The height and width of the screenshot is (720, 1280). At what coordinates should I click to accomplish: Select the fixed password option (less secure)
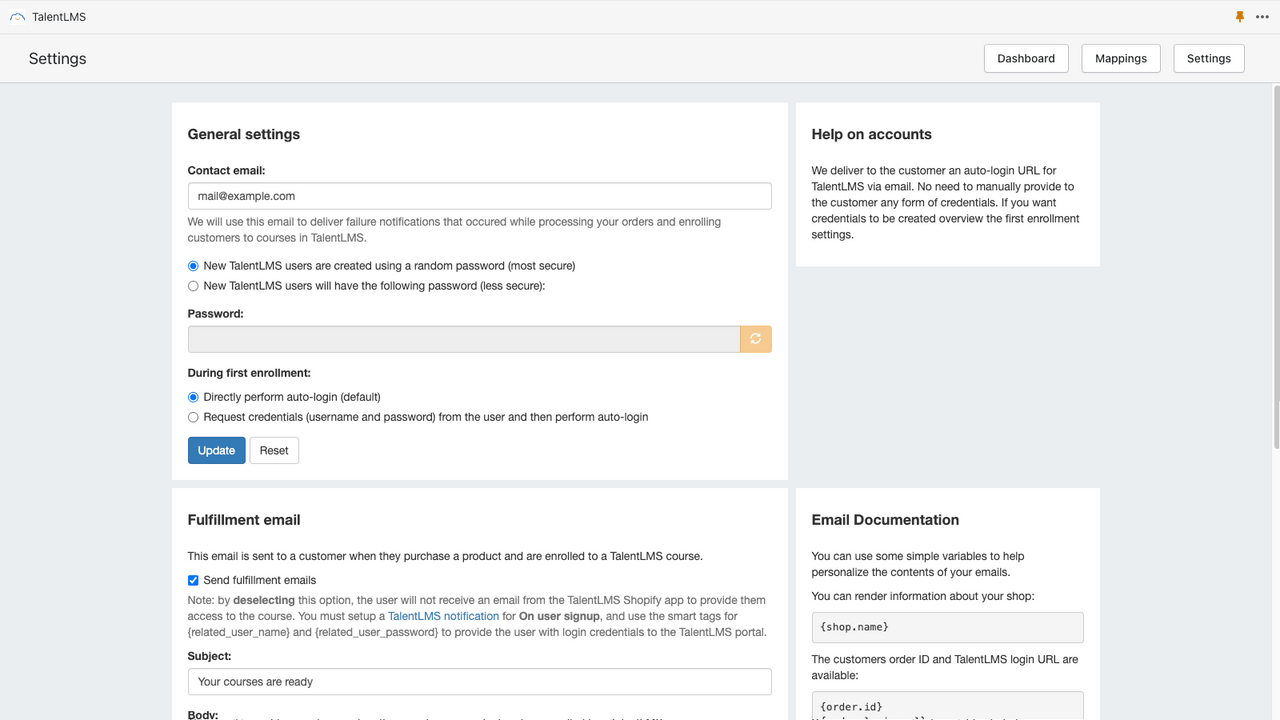194,286
